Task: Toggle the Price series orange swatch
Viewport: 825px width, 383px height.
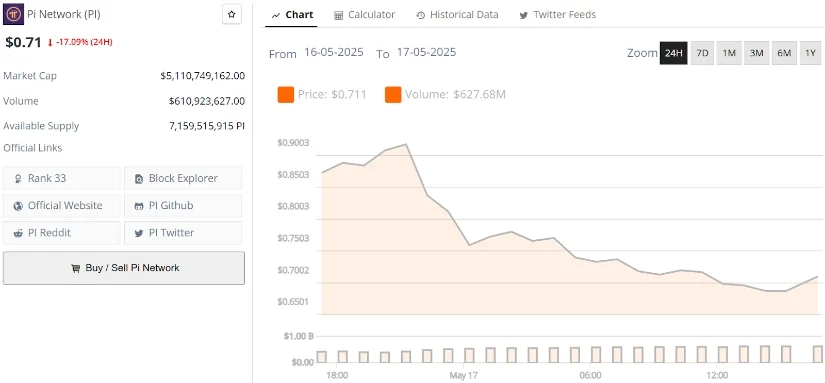Action: coord(286,95)
